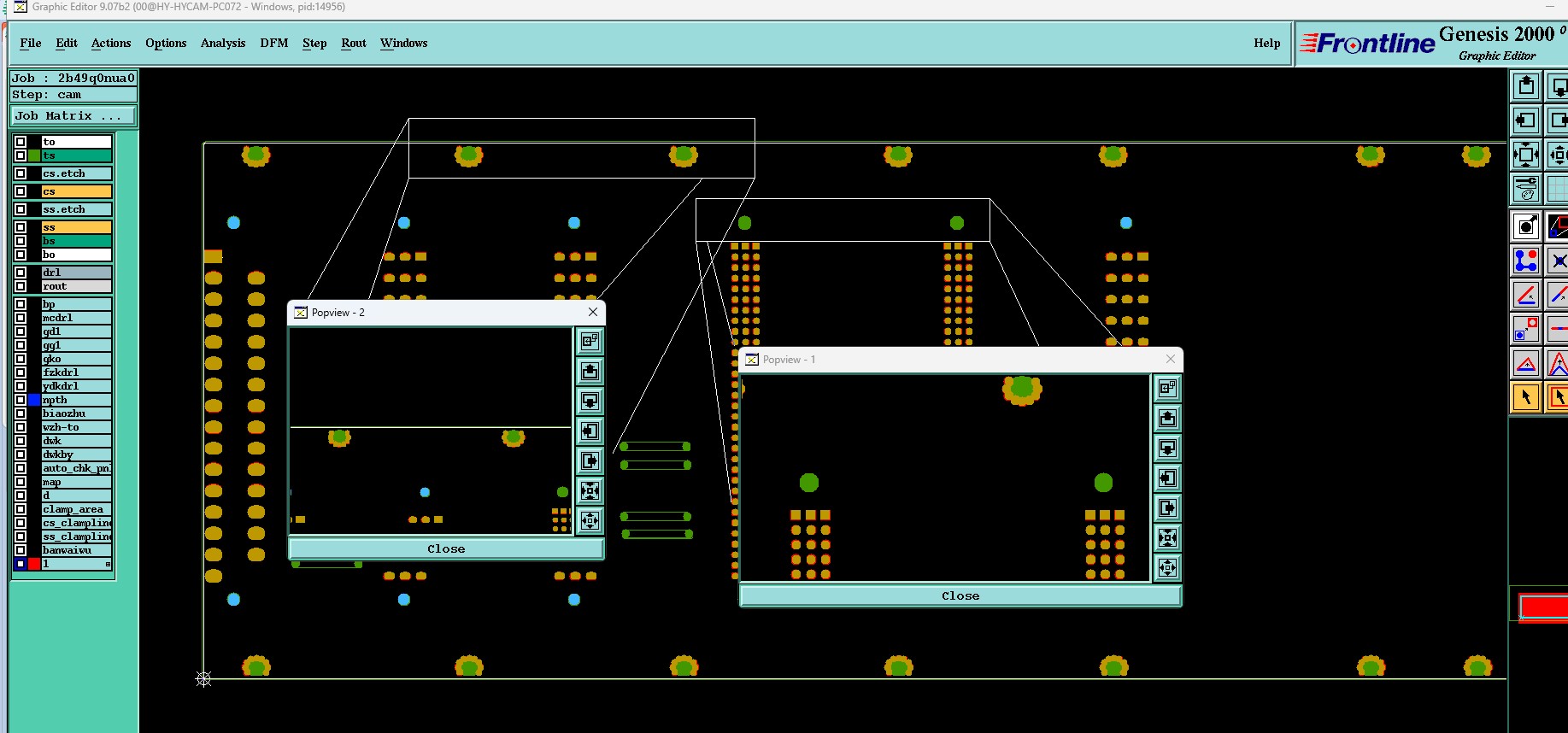Select the mcdrl layer name
1568x733 pixels.
pos(77,318)
